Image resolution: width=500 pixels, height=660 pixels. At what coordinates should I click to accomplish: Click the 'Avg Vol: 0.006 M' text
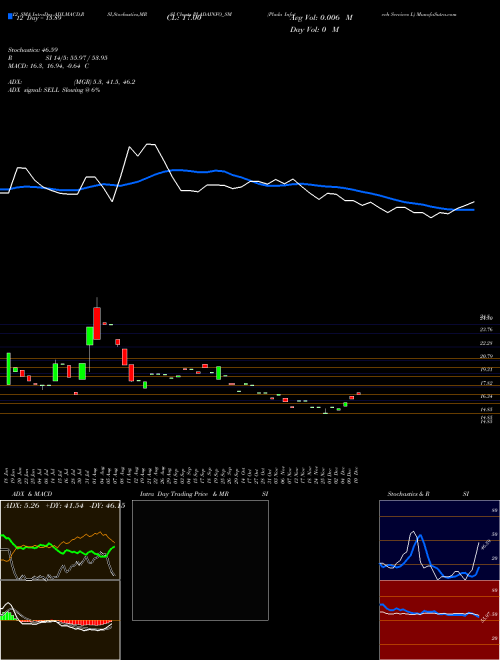321,18
